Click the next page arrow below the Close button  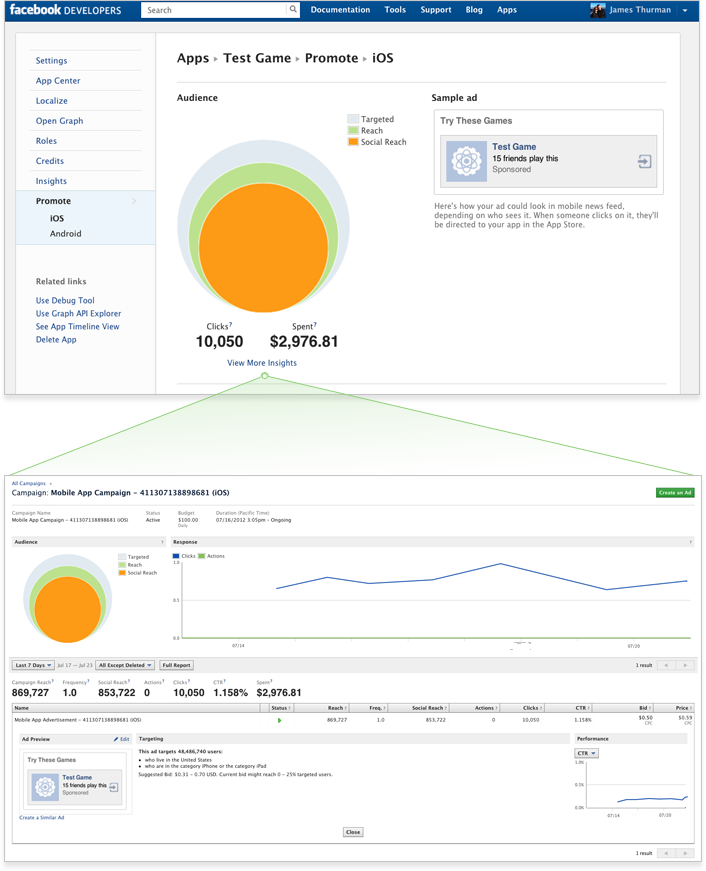point(685,853)
